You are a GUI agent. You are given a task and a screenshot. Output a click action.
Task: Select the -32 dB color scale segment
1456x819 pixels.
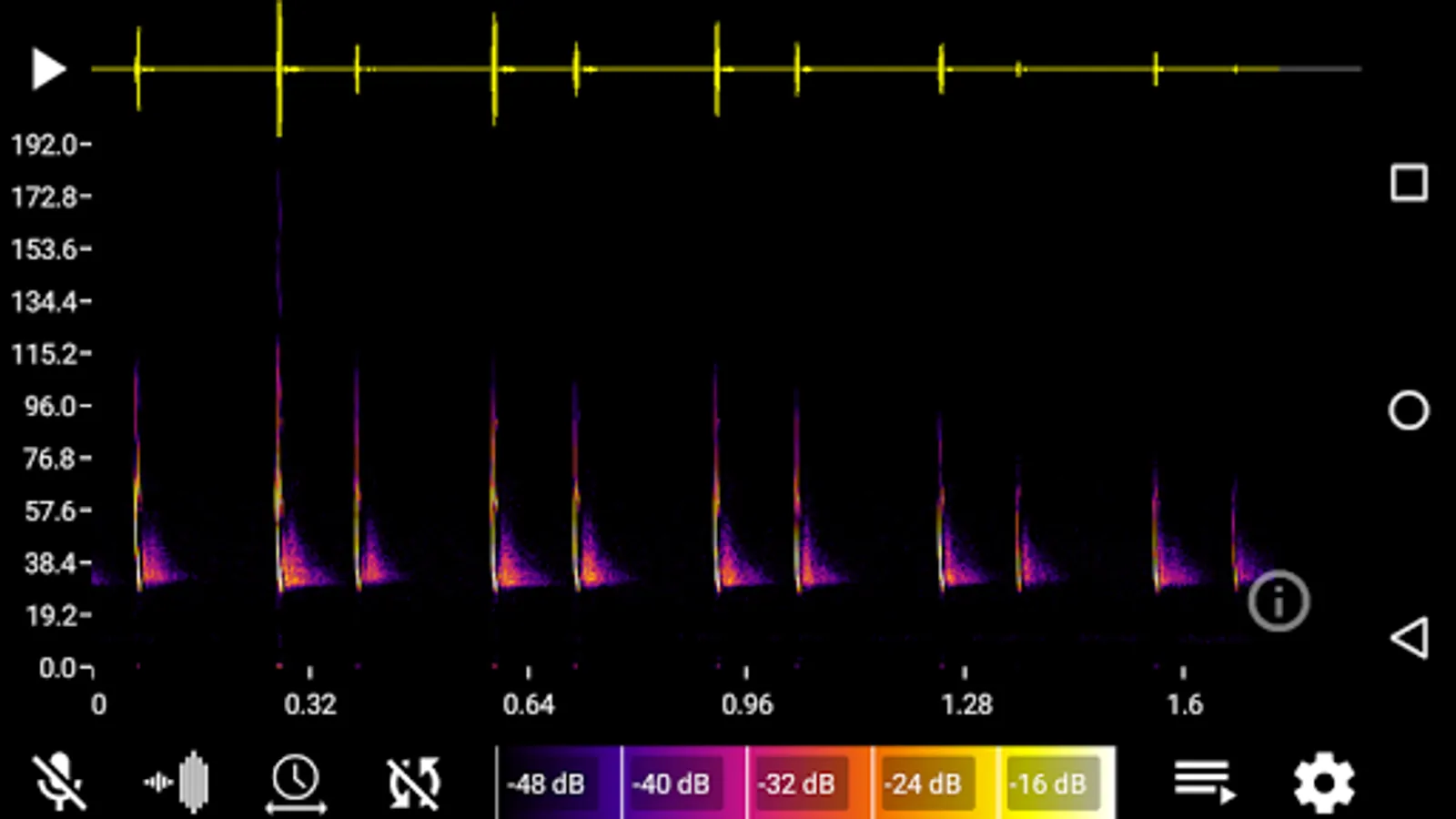[809, 784]
